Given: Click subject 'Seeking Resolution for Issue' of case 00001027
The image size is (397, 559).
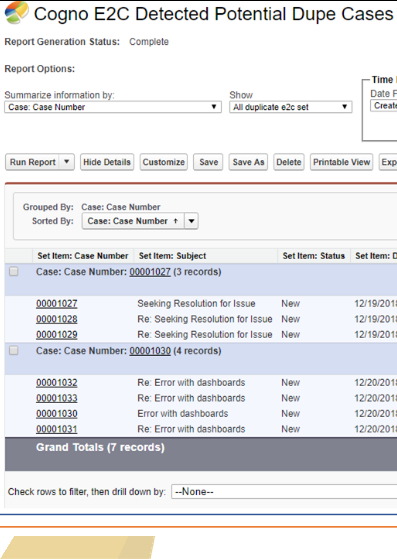Looking at the screenshot, I should (196, 304).
